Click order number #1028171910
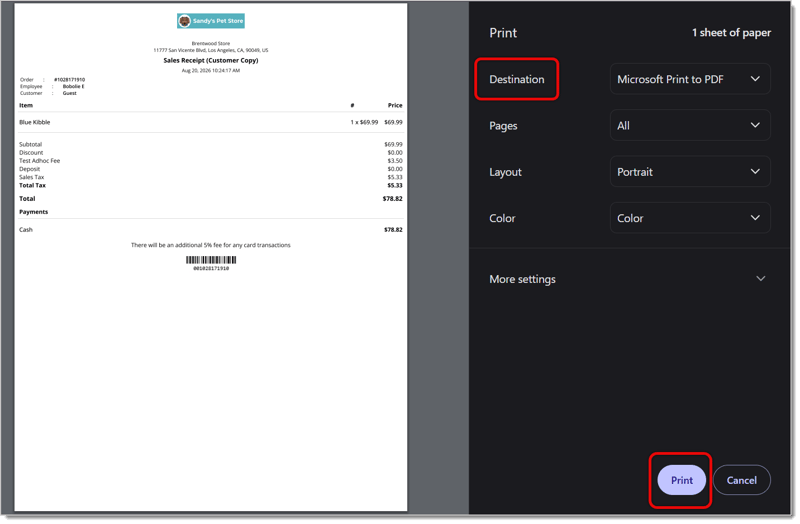 (70, 80)
